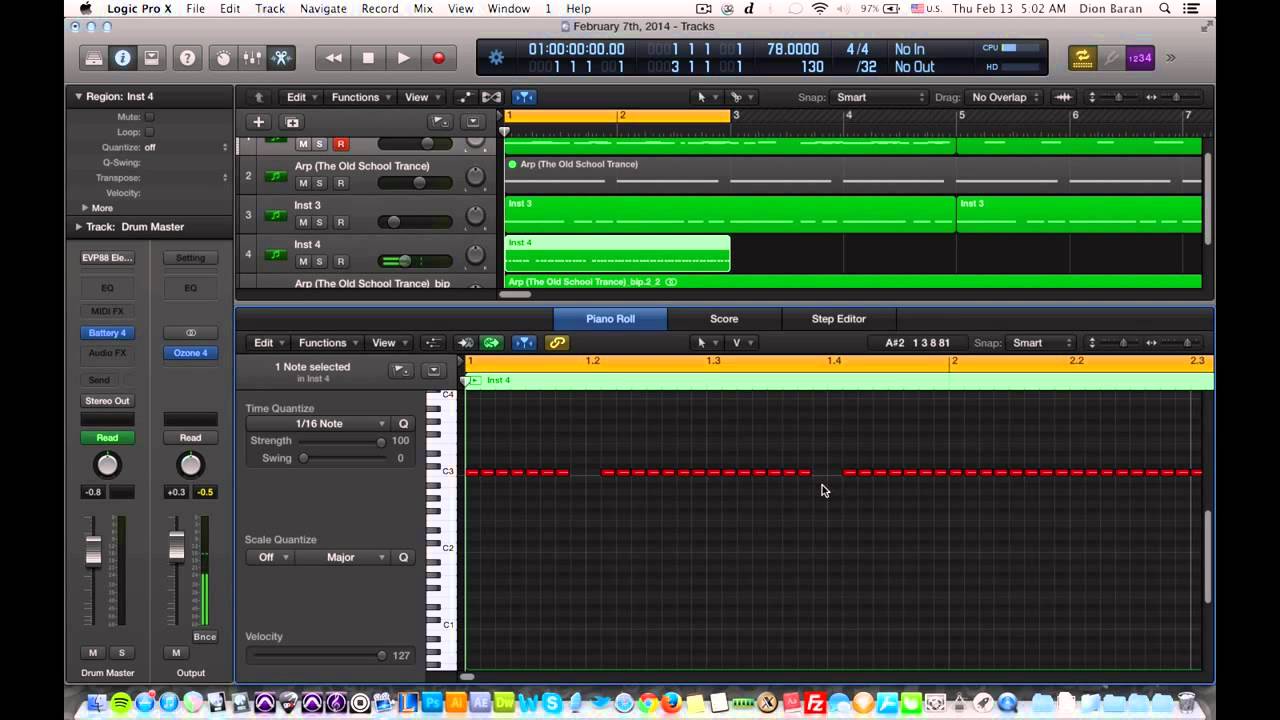This screenshot has height=720, width=1280.
Task: Click the Ozone 4 plugin slot
Action: tap(190, 353)
